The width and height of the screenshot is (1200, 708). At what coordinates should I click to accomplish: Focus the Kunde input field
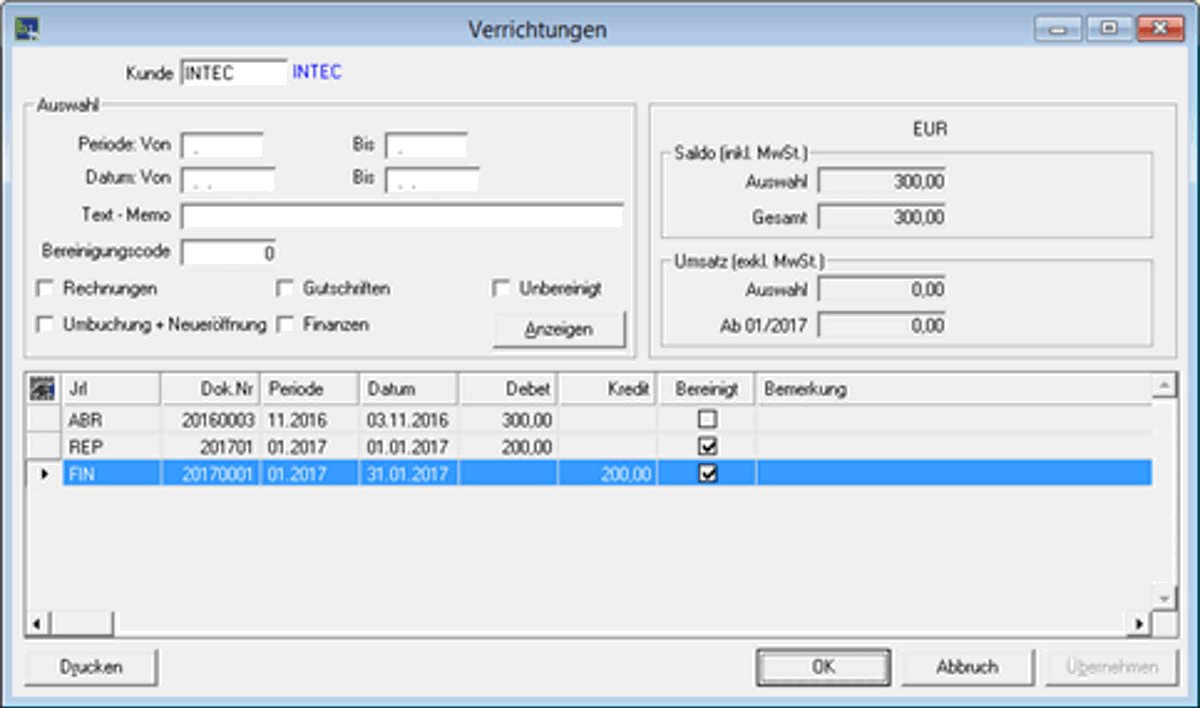234,72
